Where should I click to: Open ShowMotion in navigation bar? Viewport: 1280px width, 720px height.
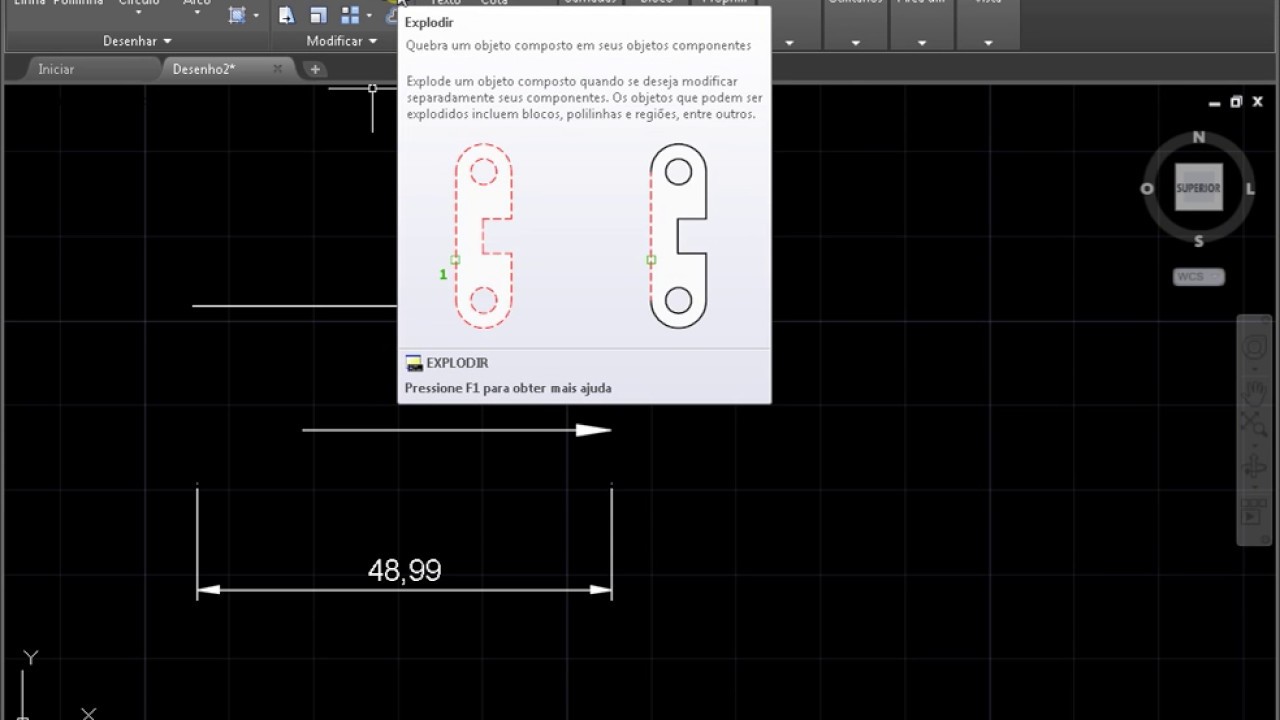1254,511
